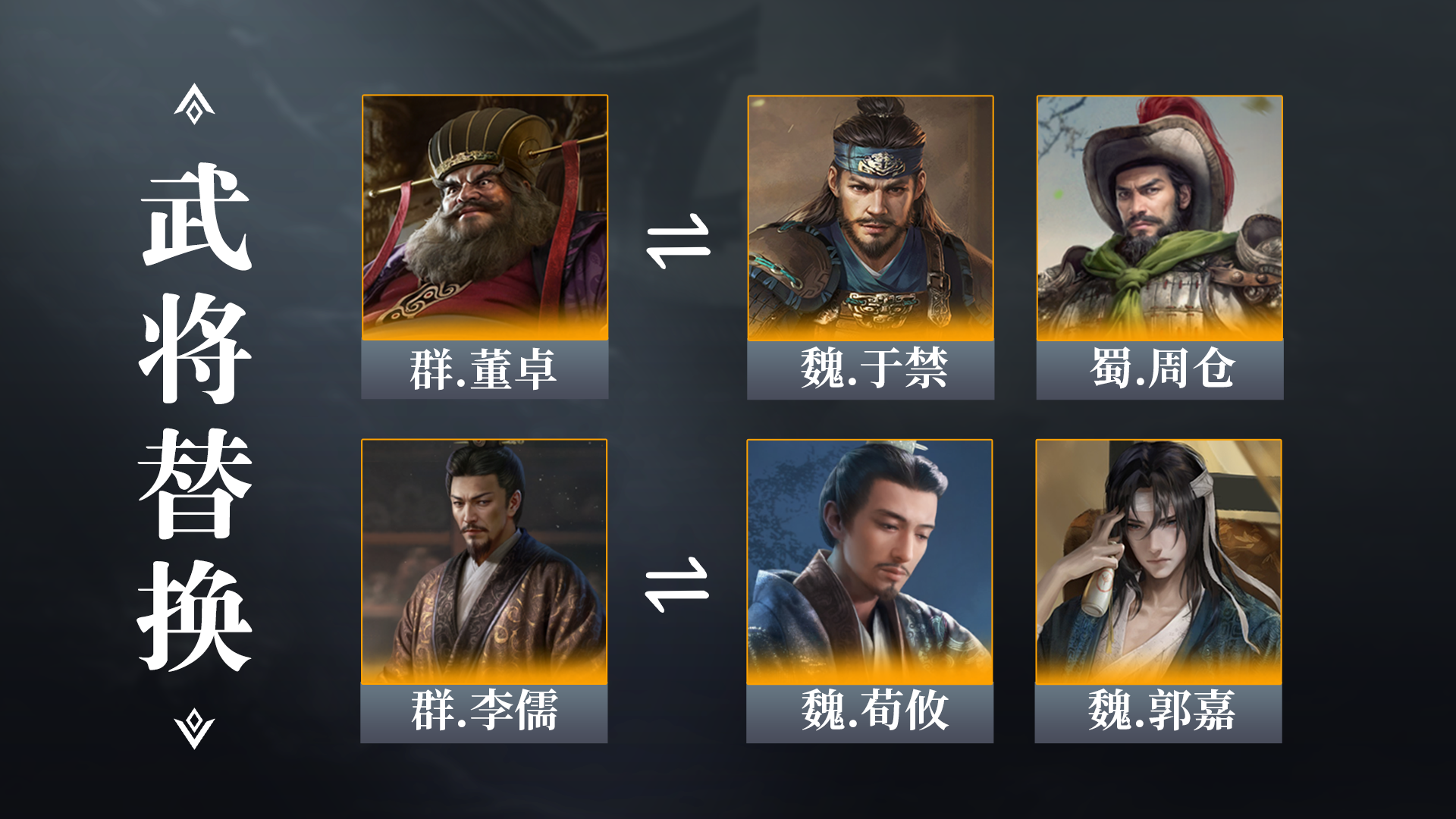Click the 将 character in the title
Image resolution: width=1456 pixels, height=819 pixels.
point(196,349)
